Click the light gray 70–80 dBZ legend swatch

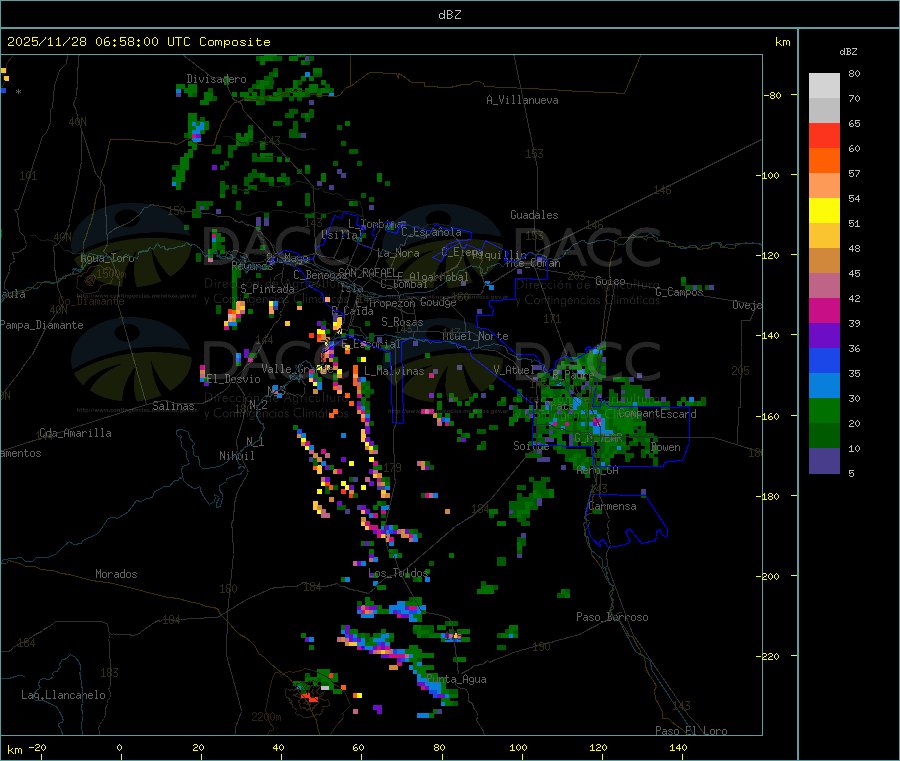[824, 86]
